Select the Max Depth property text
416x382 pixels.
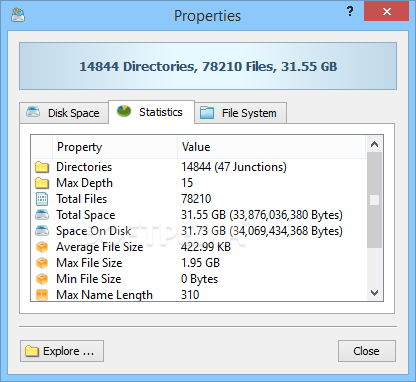[84, 183]
